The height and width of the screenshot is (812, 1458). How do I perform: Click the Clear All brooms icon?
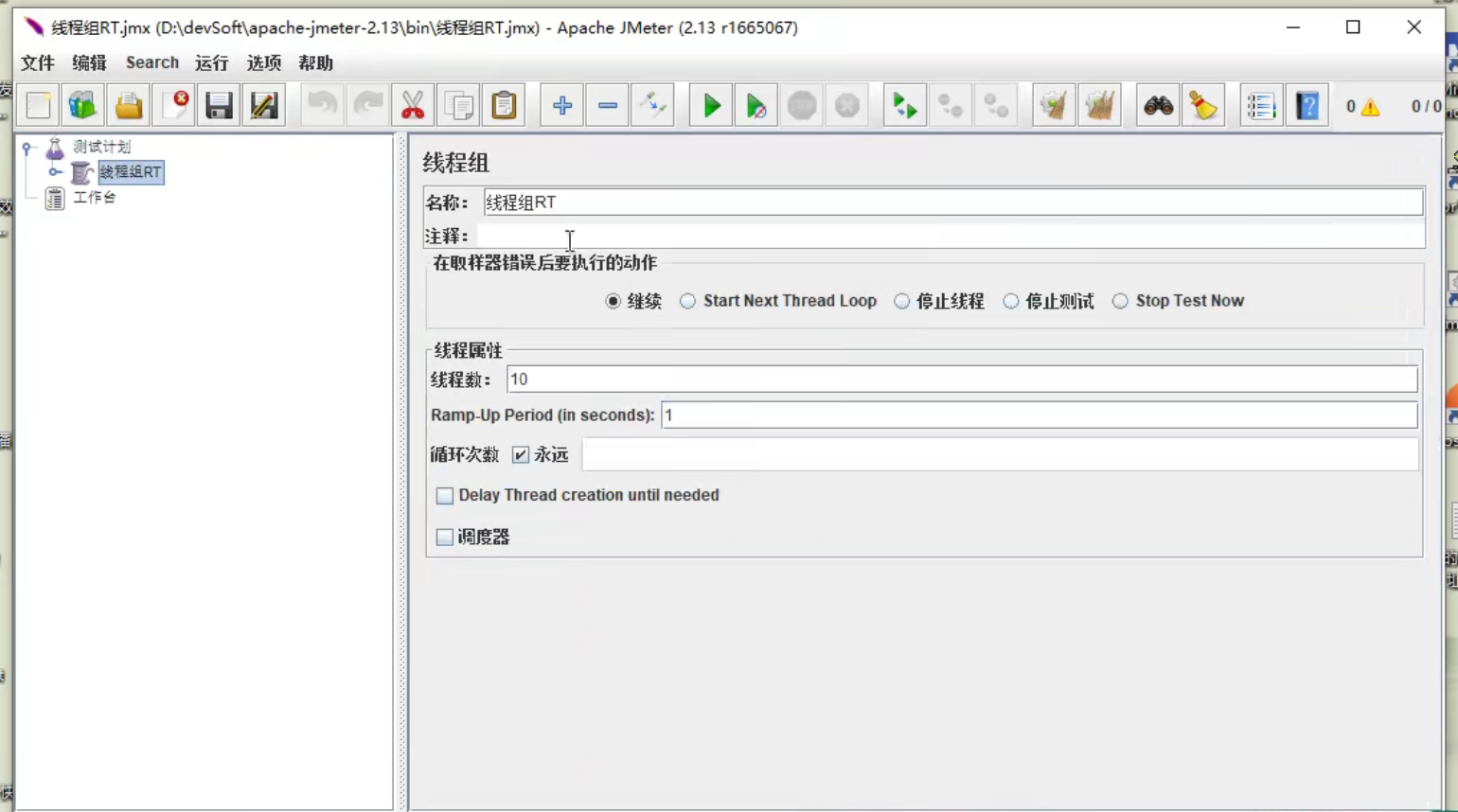1098,105
